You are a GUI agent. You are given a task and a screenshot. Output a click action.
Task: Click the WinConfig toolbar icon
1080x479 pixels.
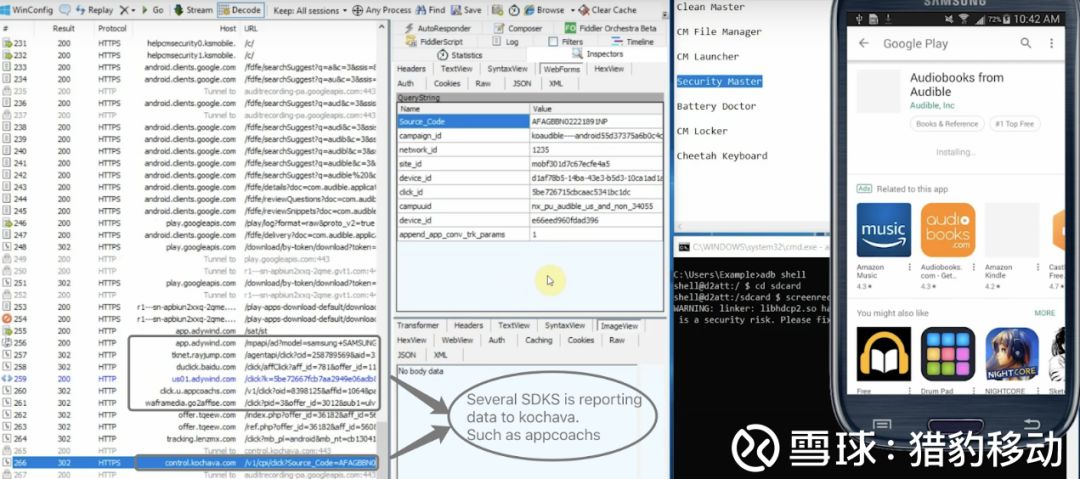pos(6,10)
